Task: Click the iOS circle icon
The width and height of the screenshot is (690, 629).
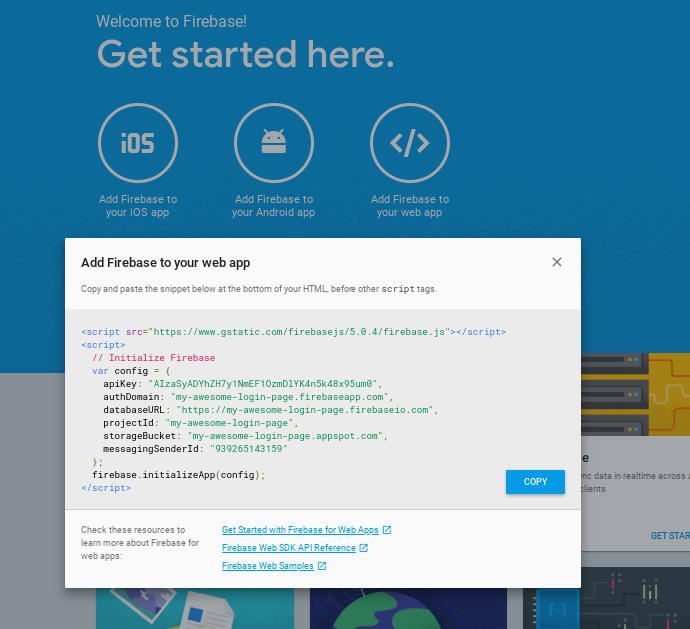Action: click(x=138, y=143)
